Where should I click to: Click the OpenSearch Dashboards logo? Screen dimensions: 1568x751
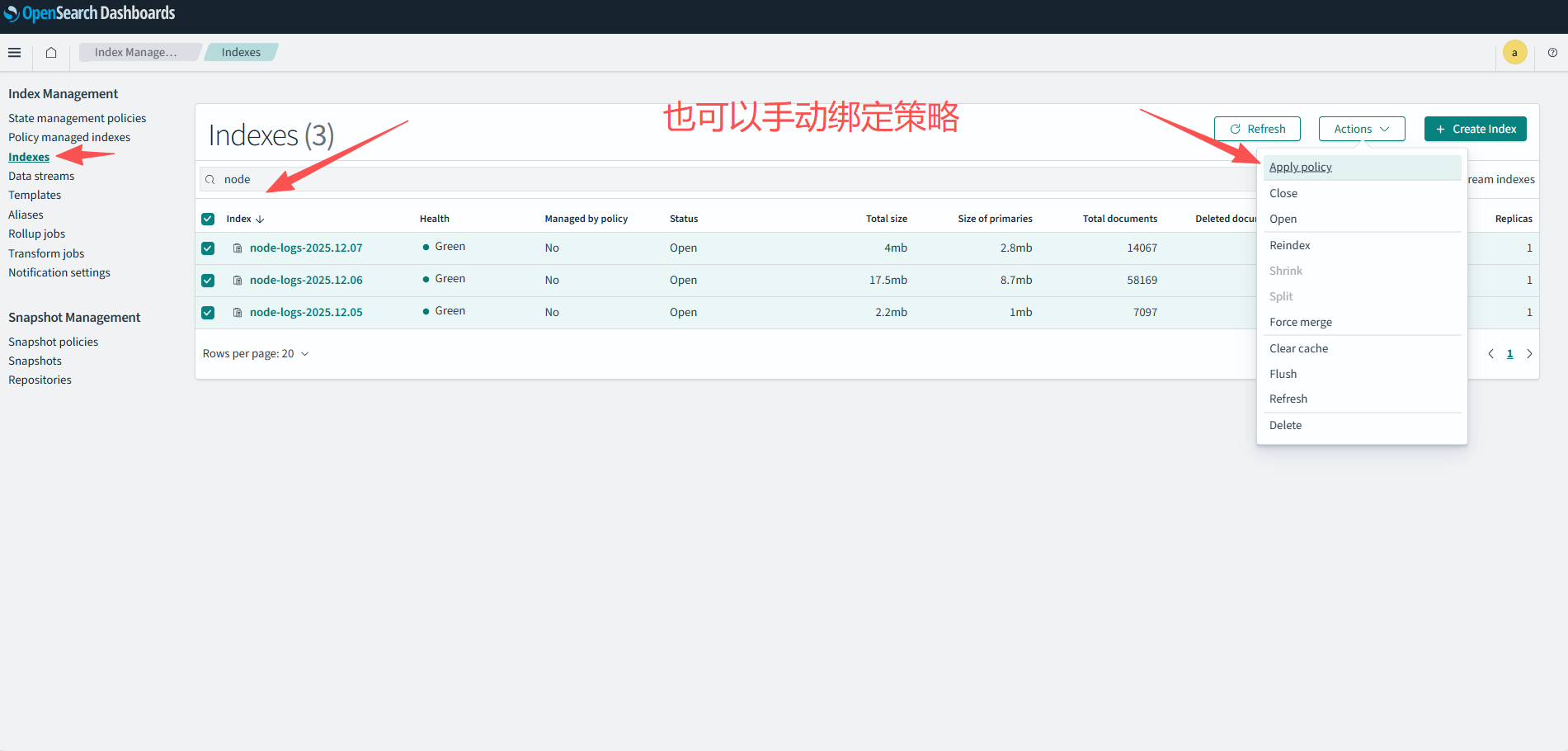click(x=91, y=13)
